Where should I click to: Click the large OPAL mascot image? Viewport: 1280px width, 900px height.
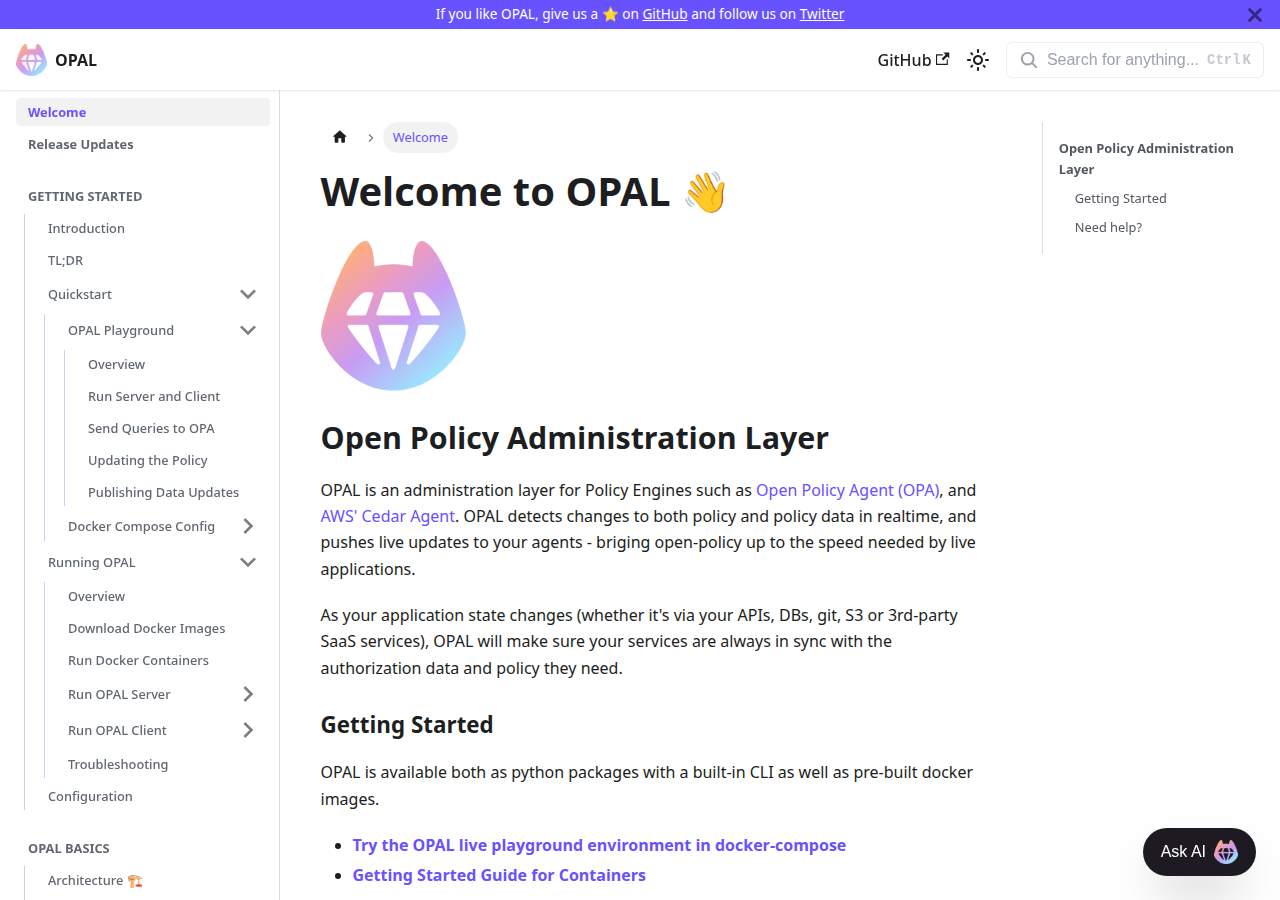click(x=393, y=315)
